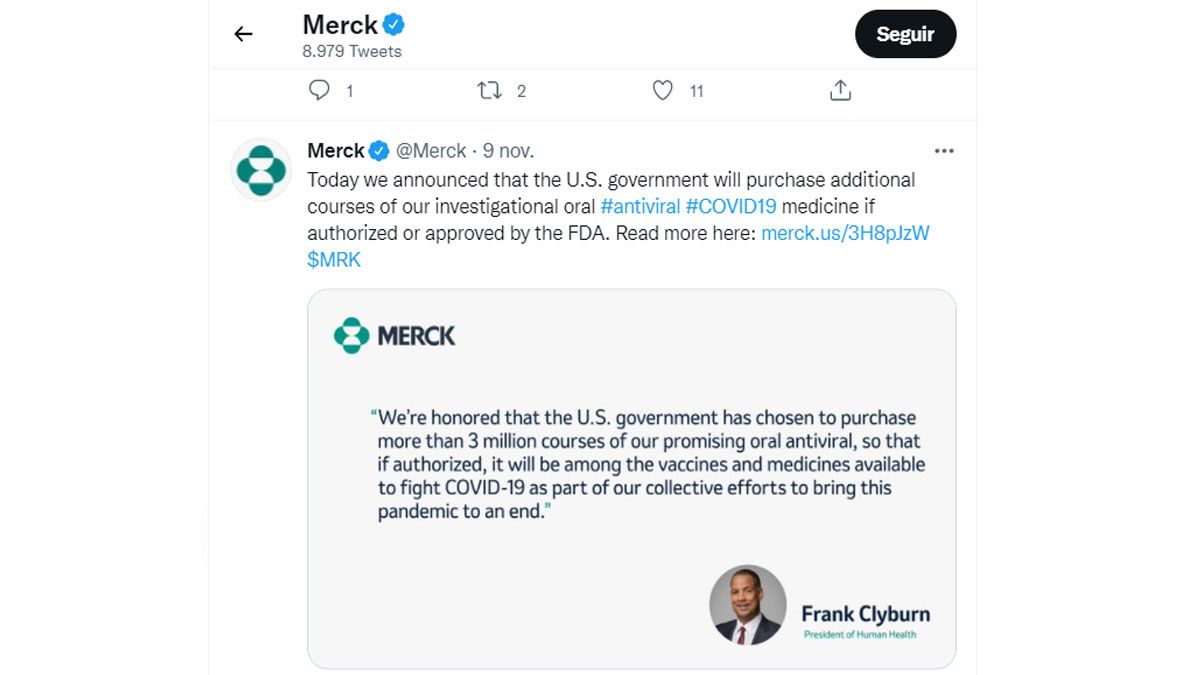This screenshot has height=675, width=1200.
Task: Click the back arrow icon
Action: tap(243, 34)
